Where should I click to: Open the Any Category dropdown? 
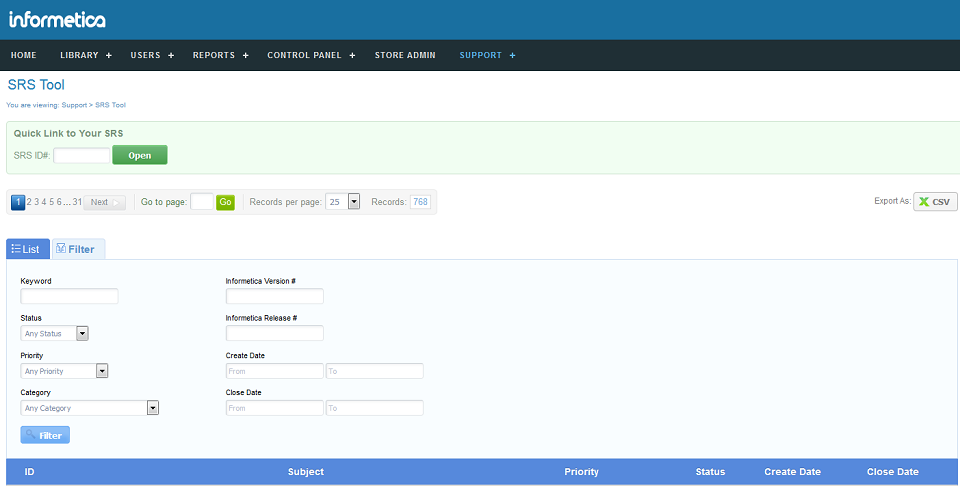point(89,408)
